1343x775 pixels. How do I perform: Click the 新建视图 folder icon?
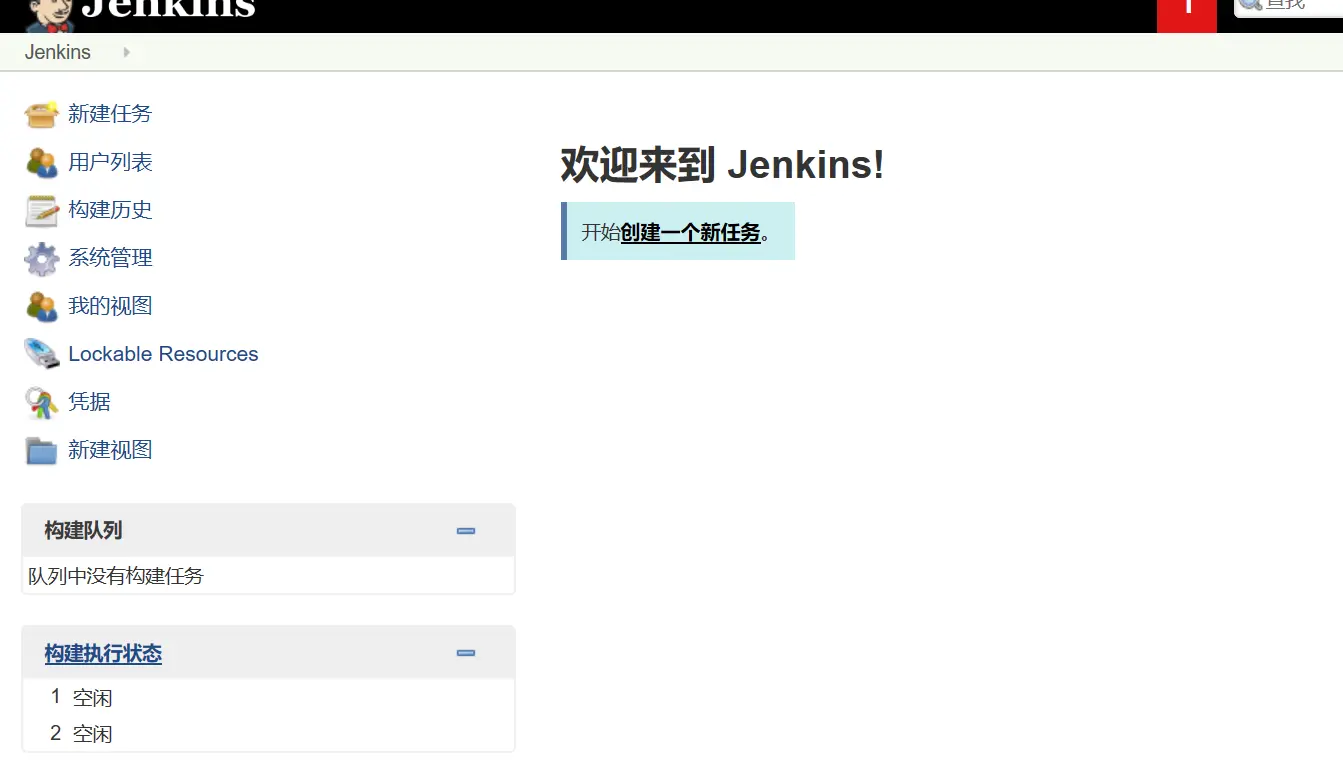pyautogui.click(x=42, y=450)
